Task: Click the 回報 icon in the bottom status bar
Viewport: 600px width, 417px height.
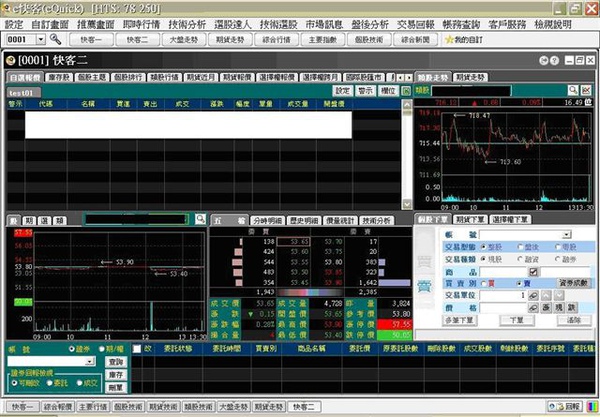Action: [x=565, y=406]
